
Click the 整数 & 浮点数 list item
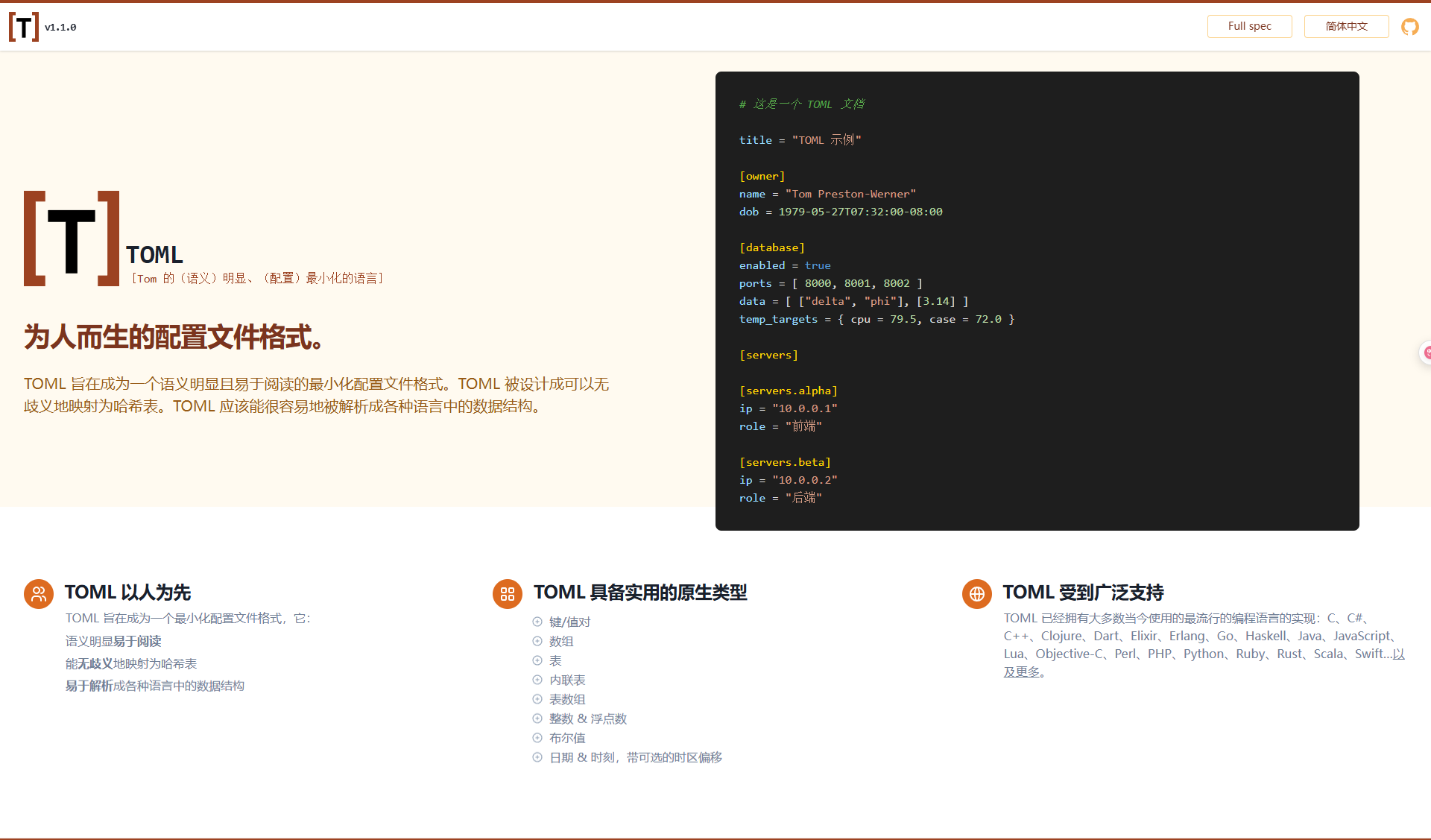coord(587,719)
